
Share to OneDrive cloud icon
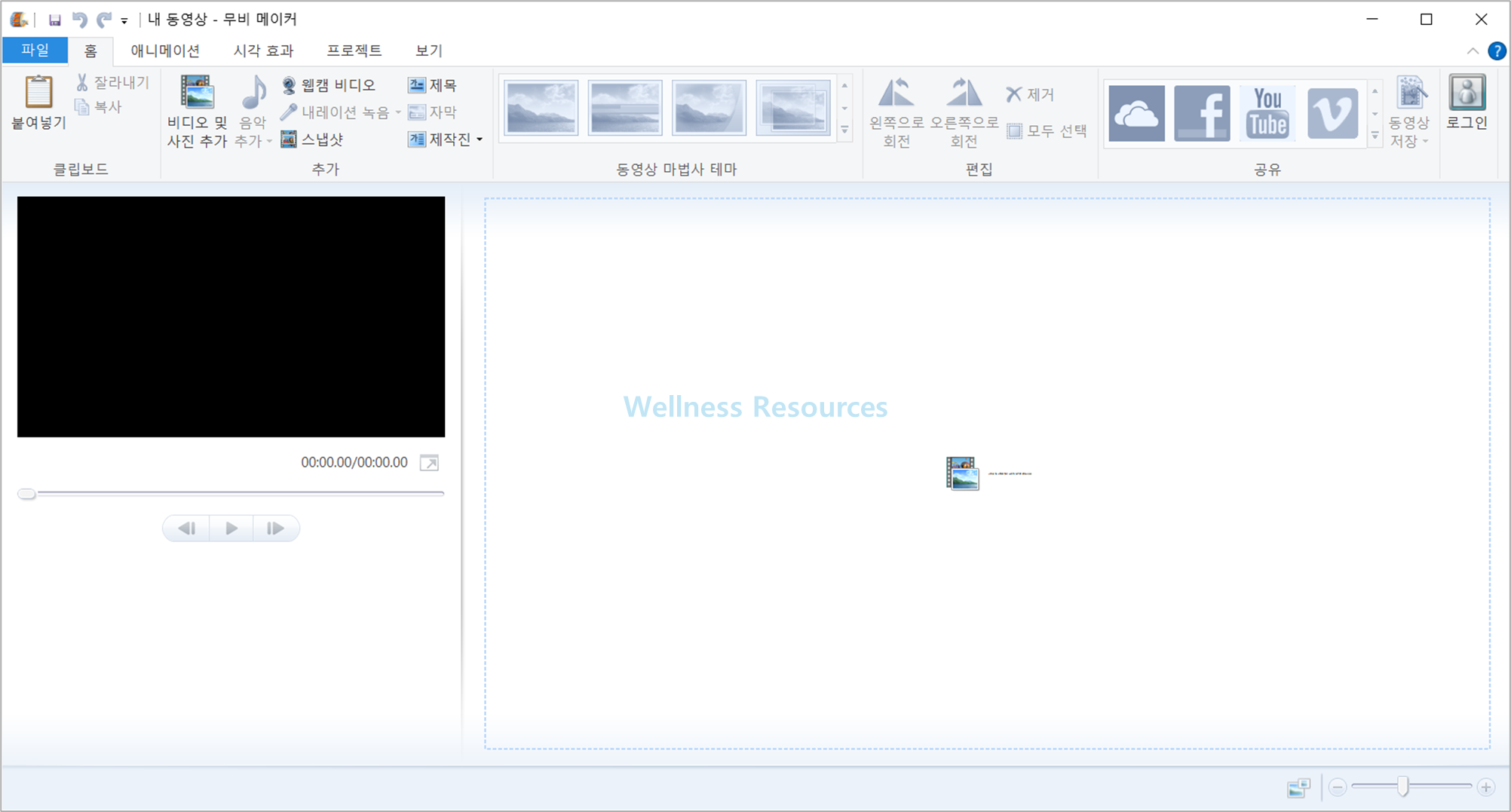[1136, 114]
